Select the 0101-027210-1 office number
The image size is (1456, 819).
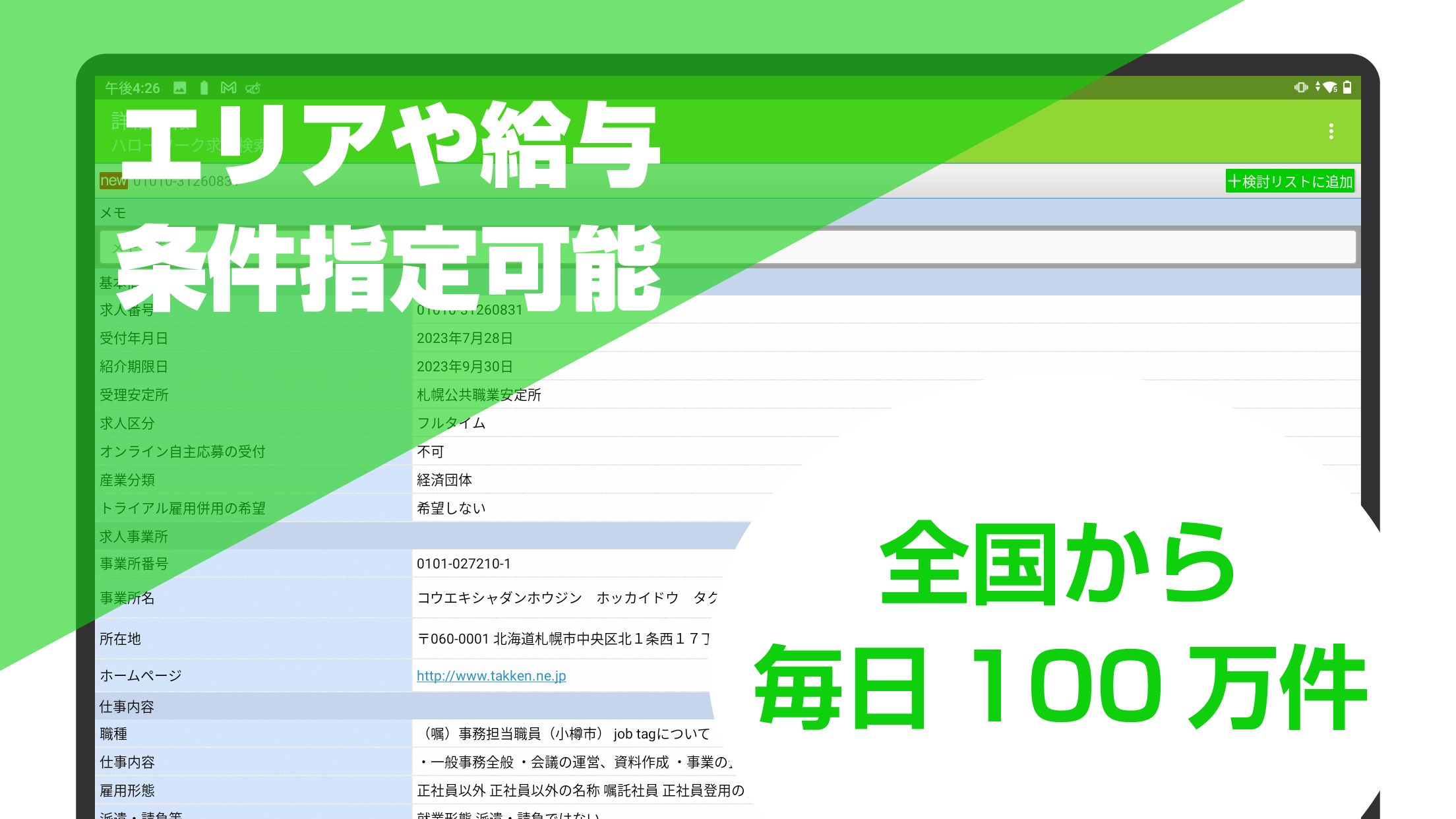pyautogui.click(x=464, y=564)
